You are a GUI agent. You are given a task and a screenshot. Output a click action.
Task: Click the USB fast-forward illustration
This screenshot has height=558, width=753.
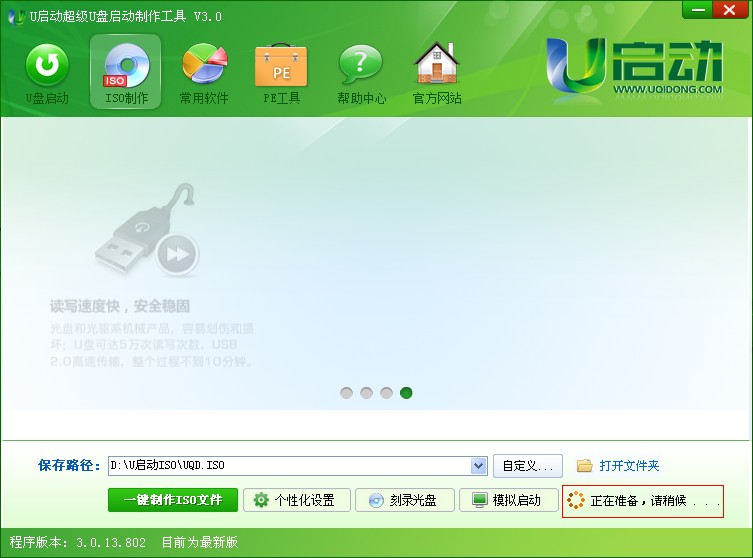pos(148,230)
